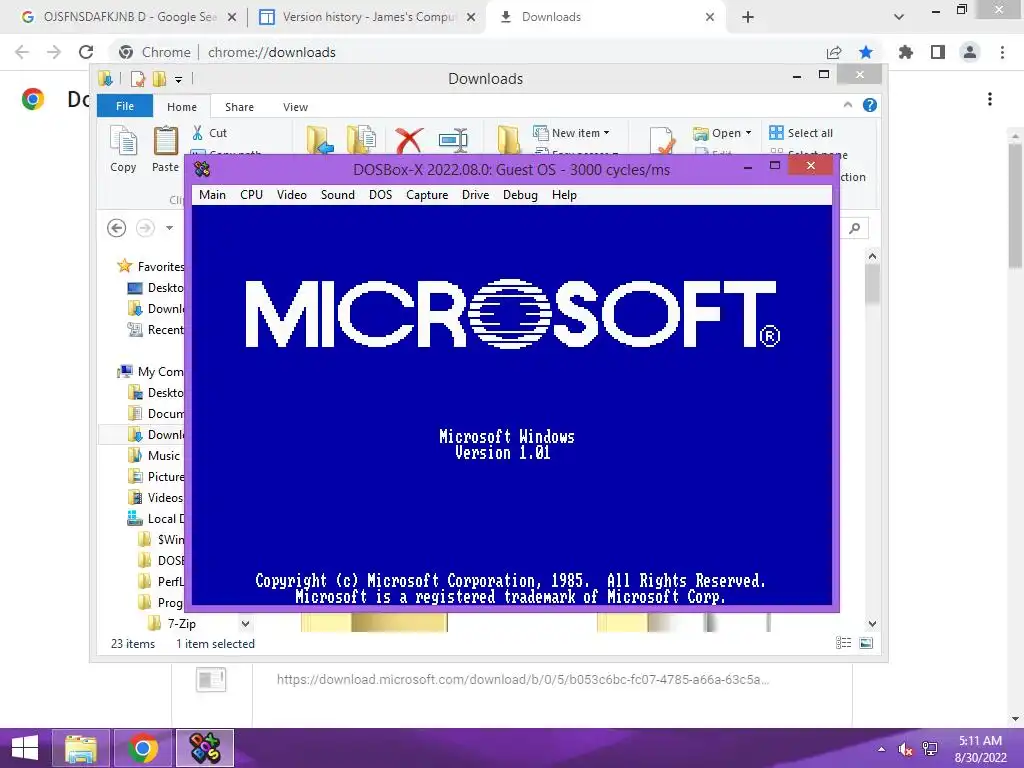Screen dimensions: 1024x768
Task: Open Explorer Help question mark icon
Action: [x=870, y=105]
